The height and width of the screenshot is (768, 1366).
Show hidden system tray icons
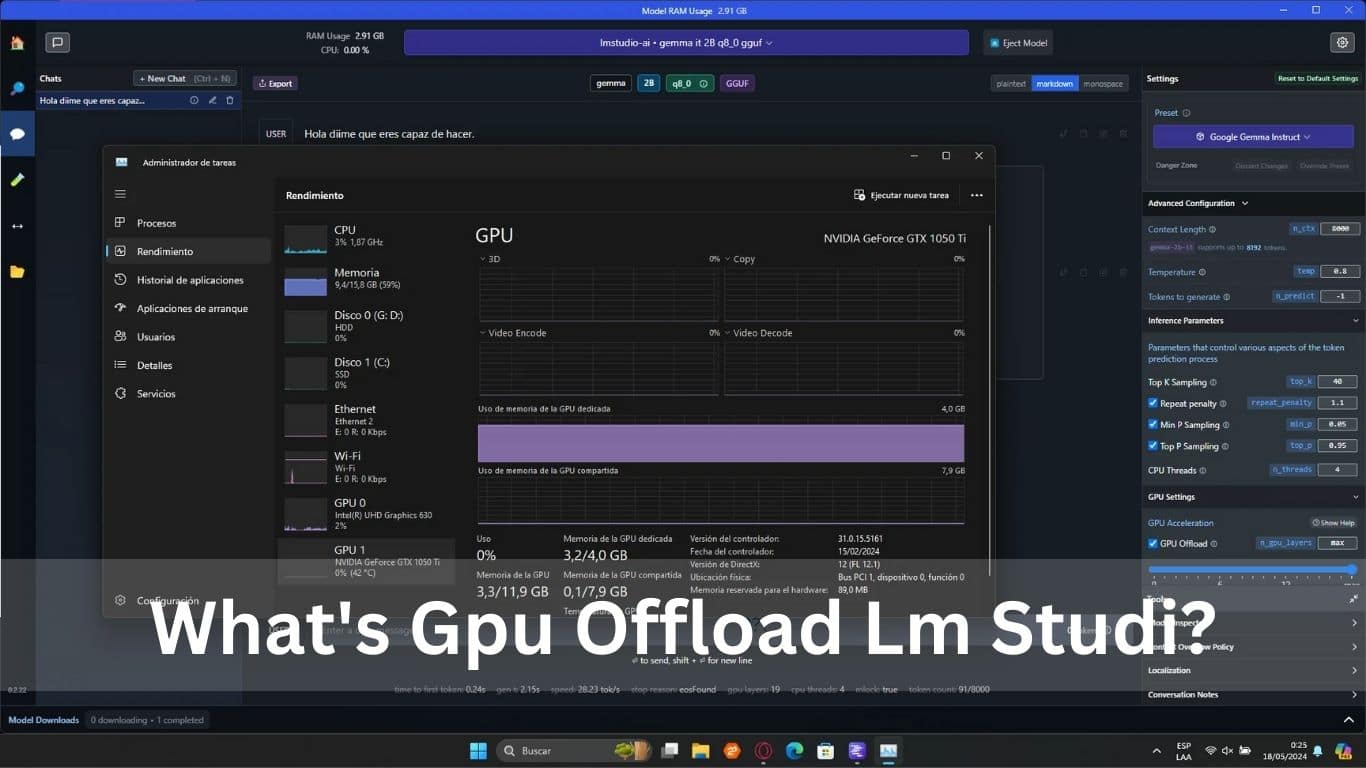[1157, 750]
